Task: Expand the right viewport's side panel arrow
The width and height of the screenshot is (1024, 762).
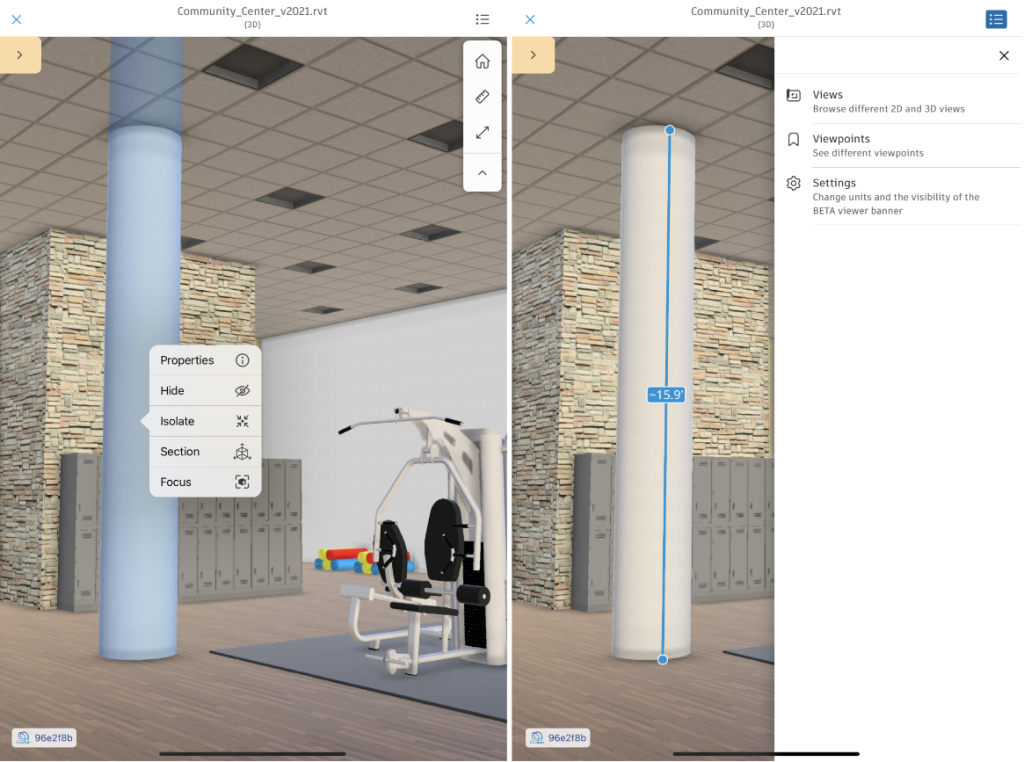Action: 533,55
